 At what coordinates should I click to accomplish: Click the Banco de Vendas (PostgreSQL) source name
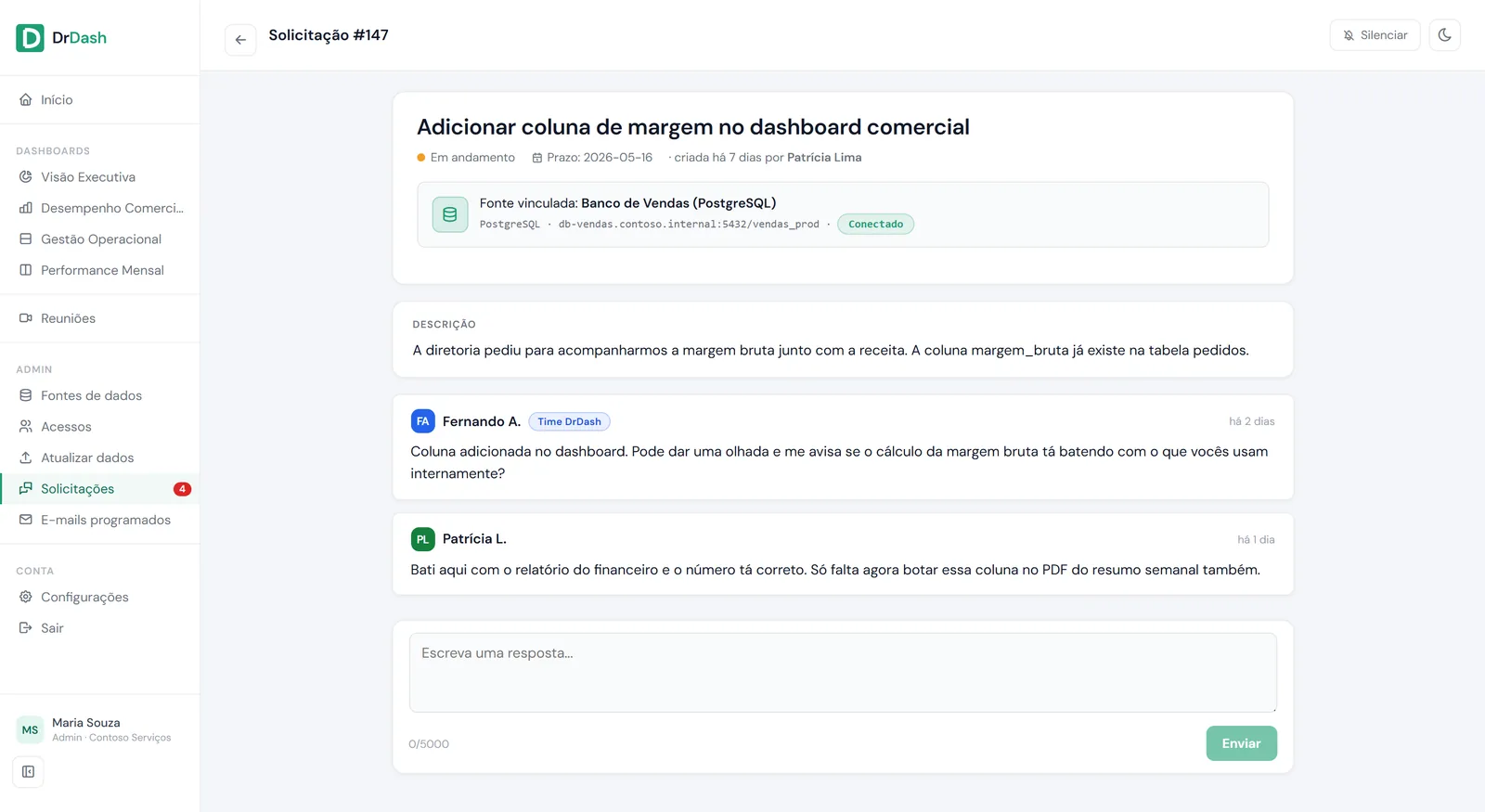pyautogui.click(x=678, y=203)
